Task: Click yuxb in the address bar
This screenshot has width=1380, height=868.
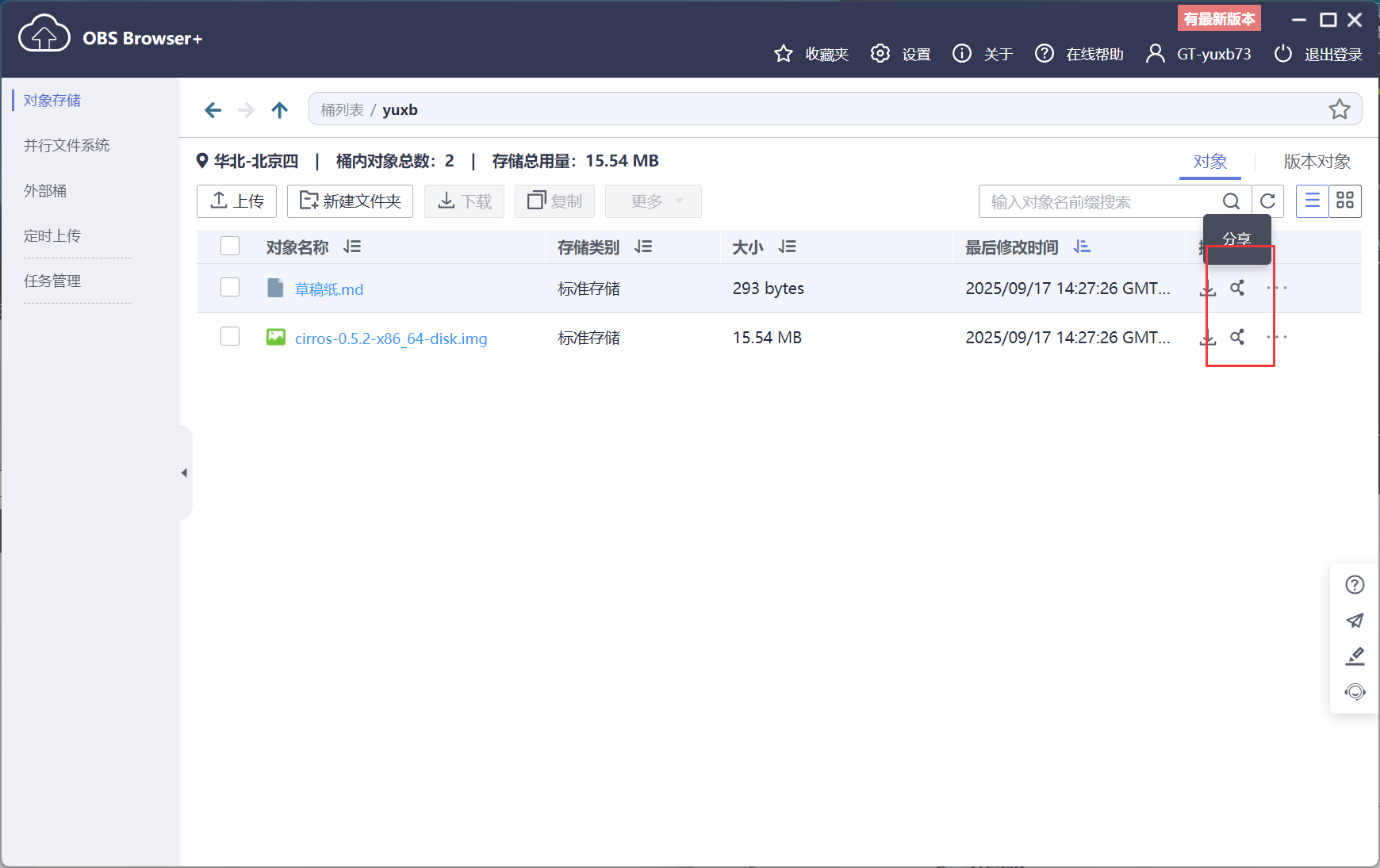Action: click(400, 110)
